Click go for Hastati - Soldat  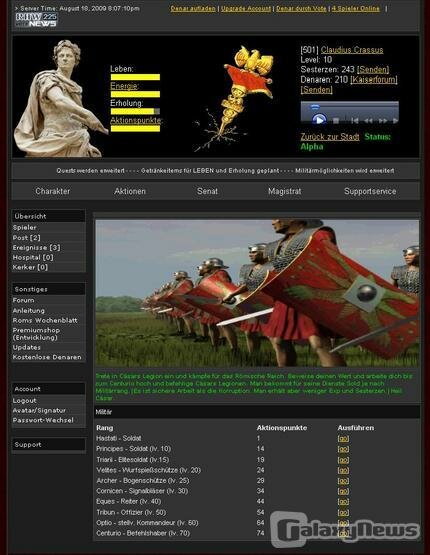pos(343,438)
